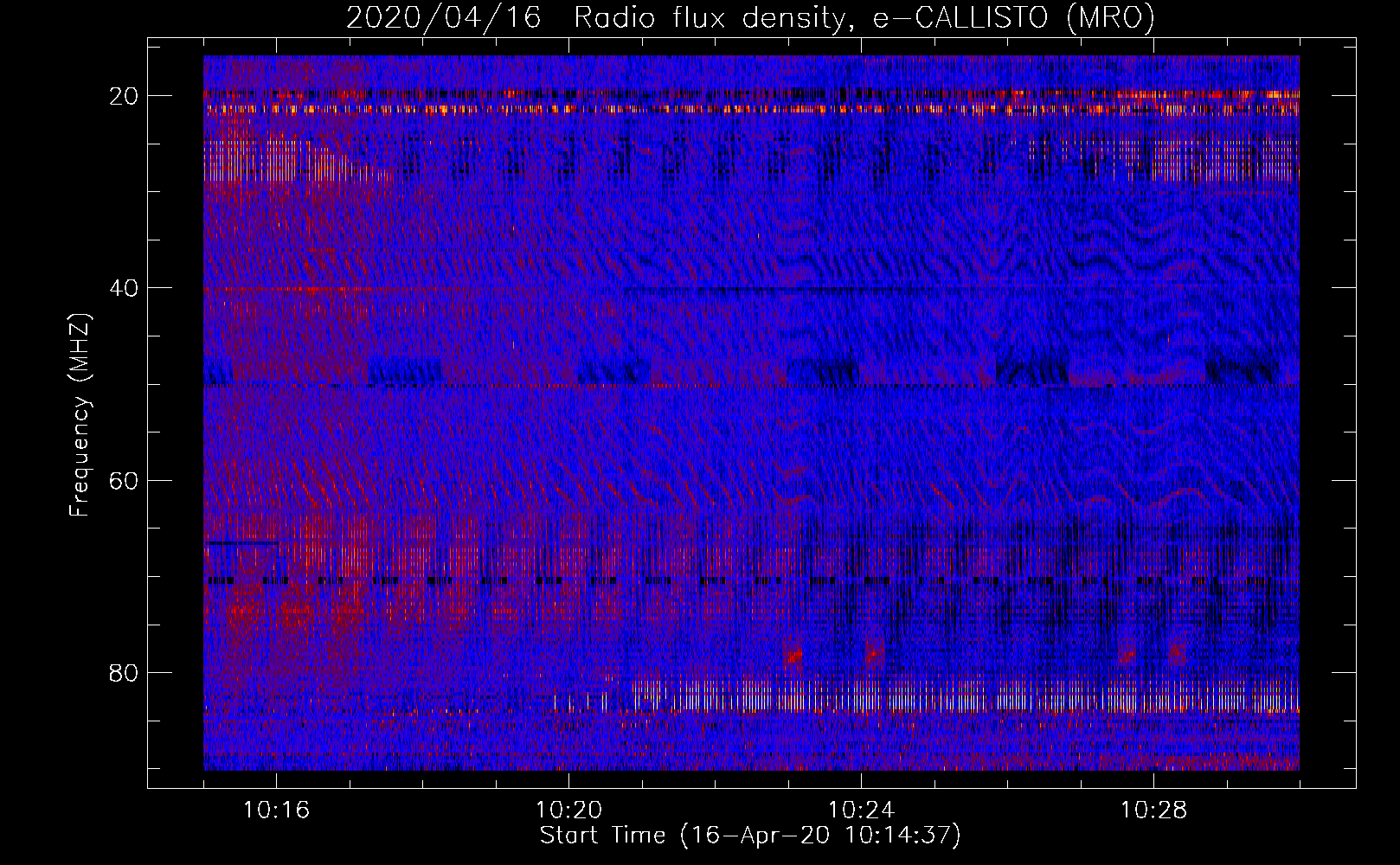Click the '10:28' time tick label
The height and width of the screenshot is (865, 1400).
[1153, 810]
